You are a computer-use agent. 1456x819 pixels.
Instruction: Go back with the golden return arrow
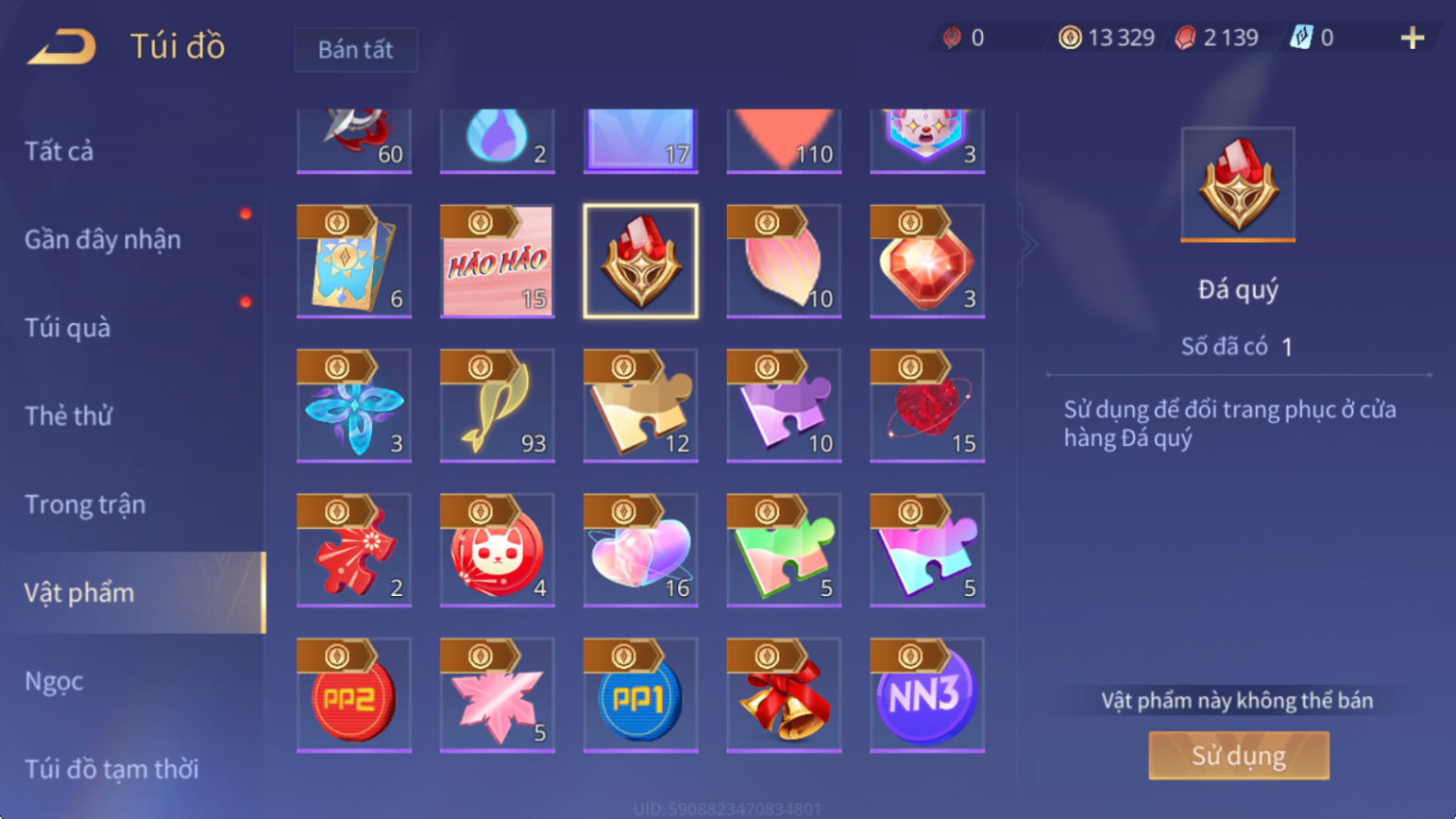pos(62,46)
